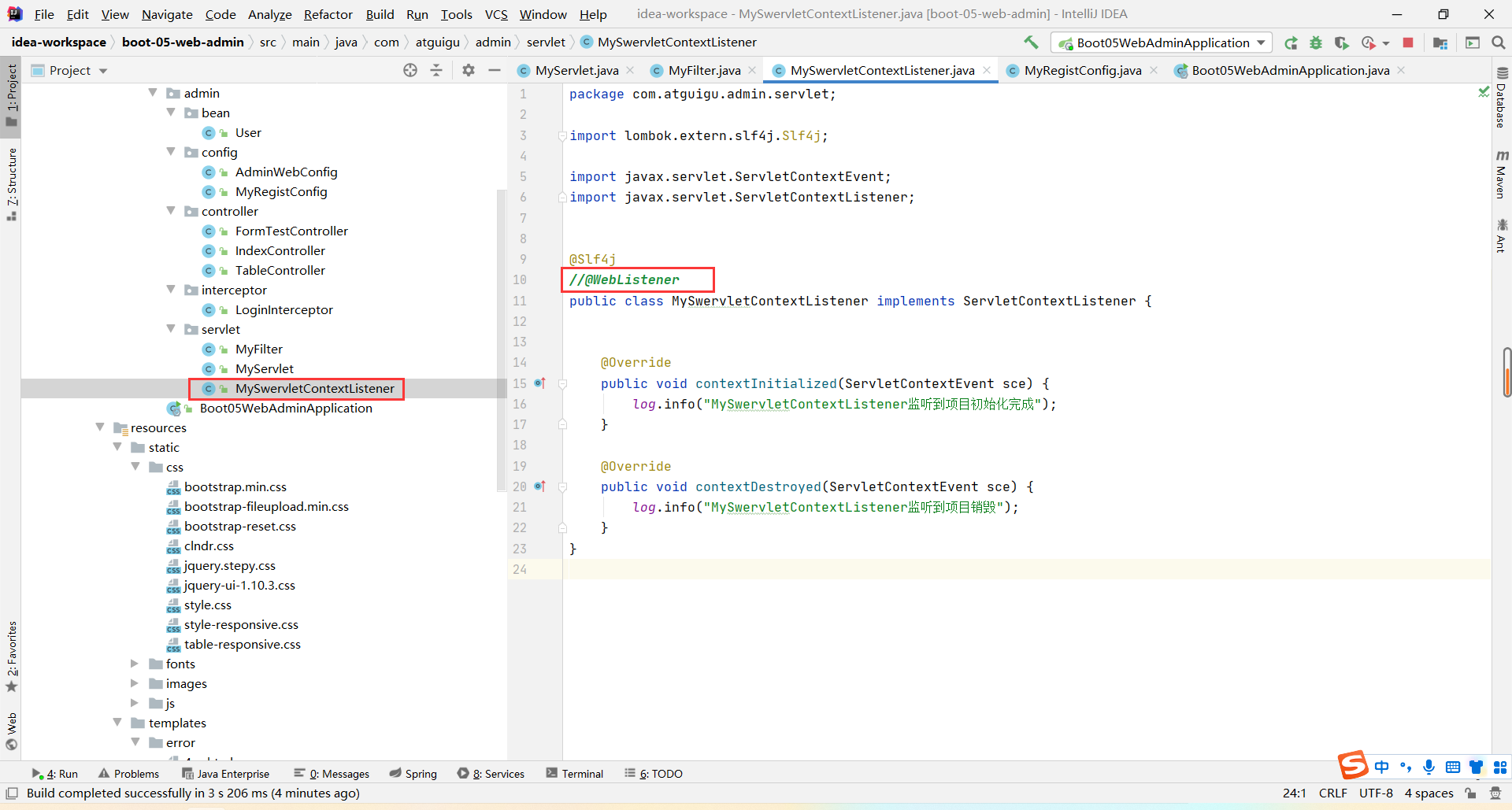Image resolution: width=1512 pixels, height=810 pixels.
Task: Stop the running application with red square
Action: coord(1408,43)
